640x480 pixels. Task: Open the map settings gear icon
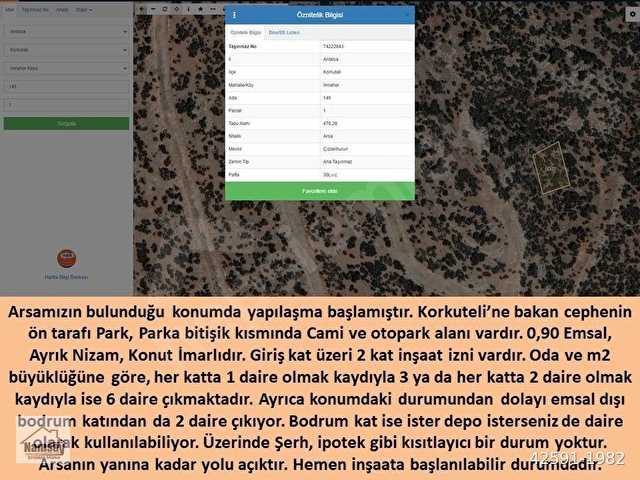pyautogui.click(x=633, y=14)
